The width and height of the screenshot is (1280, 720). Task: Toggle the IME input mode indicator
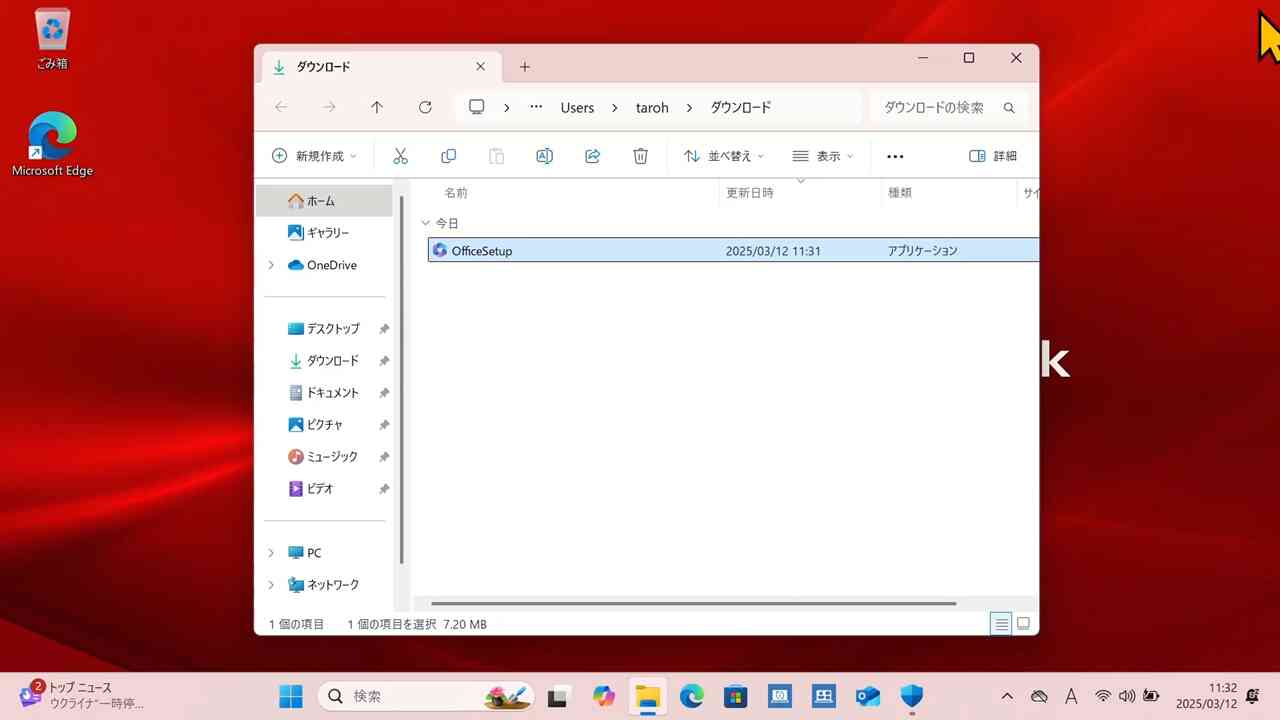coord(1070,696)
